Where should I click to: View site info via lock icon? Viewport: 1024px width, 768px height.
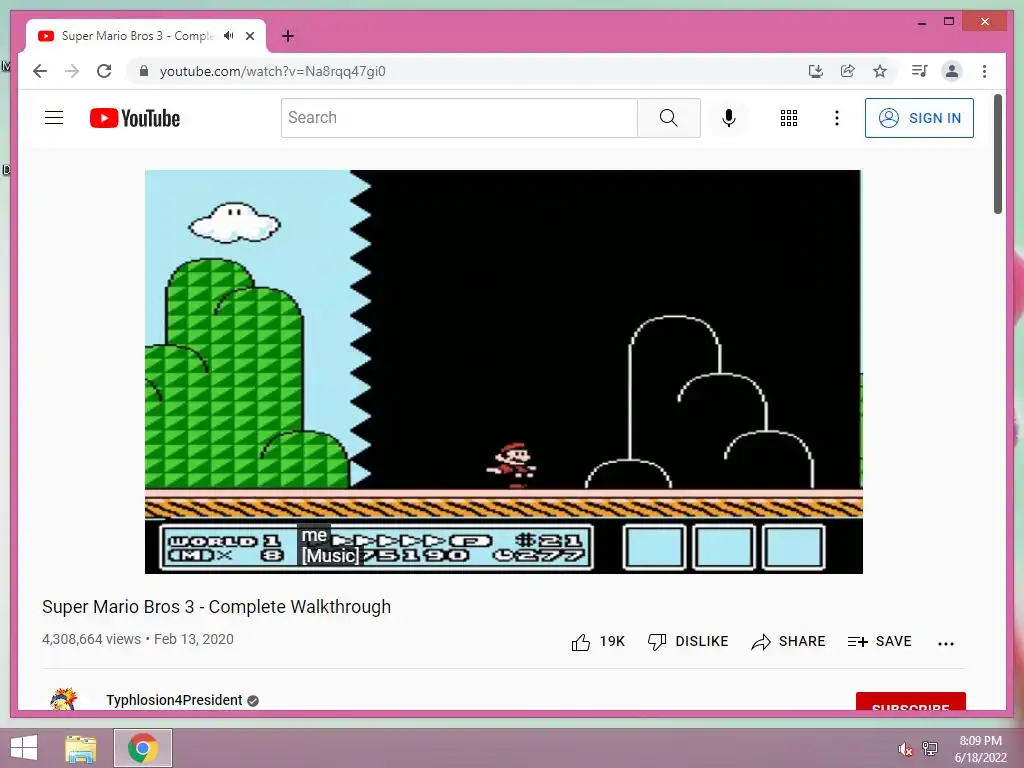click(x=144, y=71)
